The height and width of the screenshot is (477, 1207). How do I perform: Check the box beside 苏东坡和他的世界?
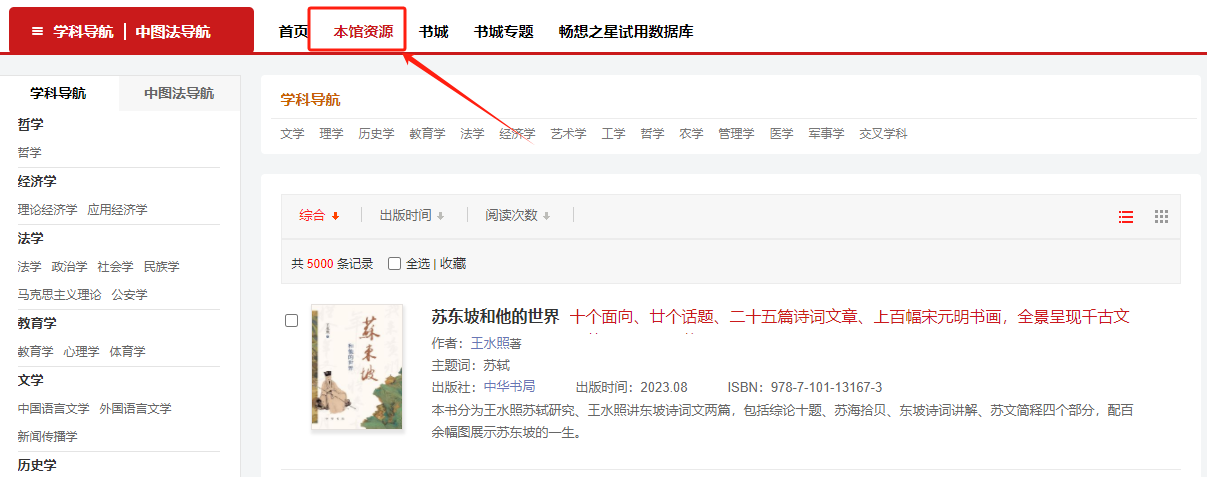(292, 321)
